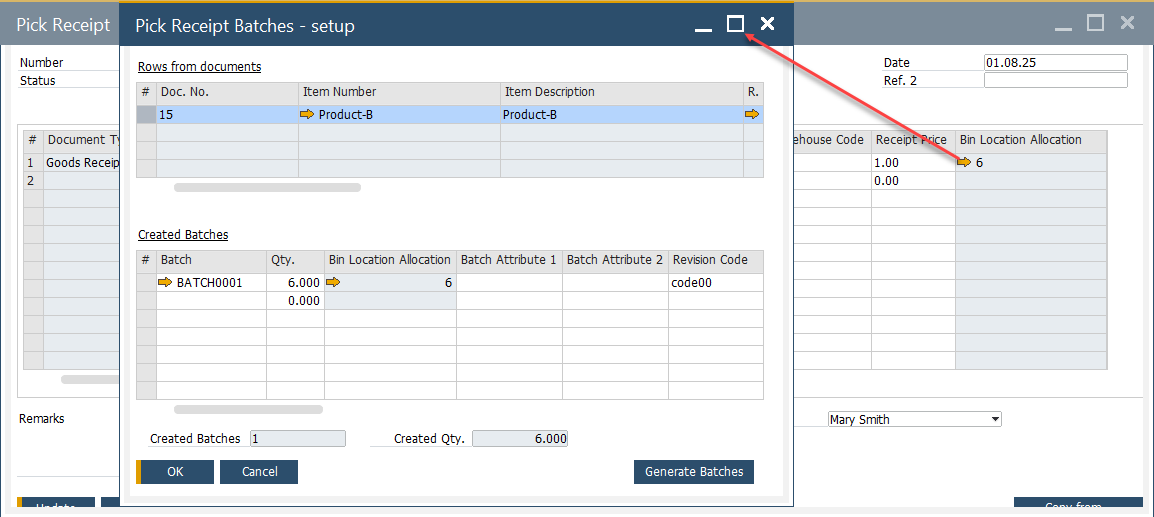Click the Bin Location Allocation arrow in the BATCH0001 row
The width and height of the screenshot is (1154, 517).
[x=333, y=283]
